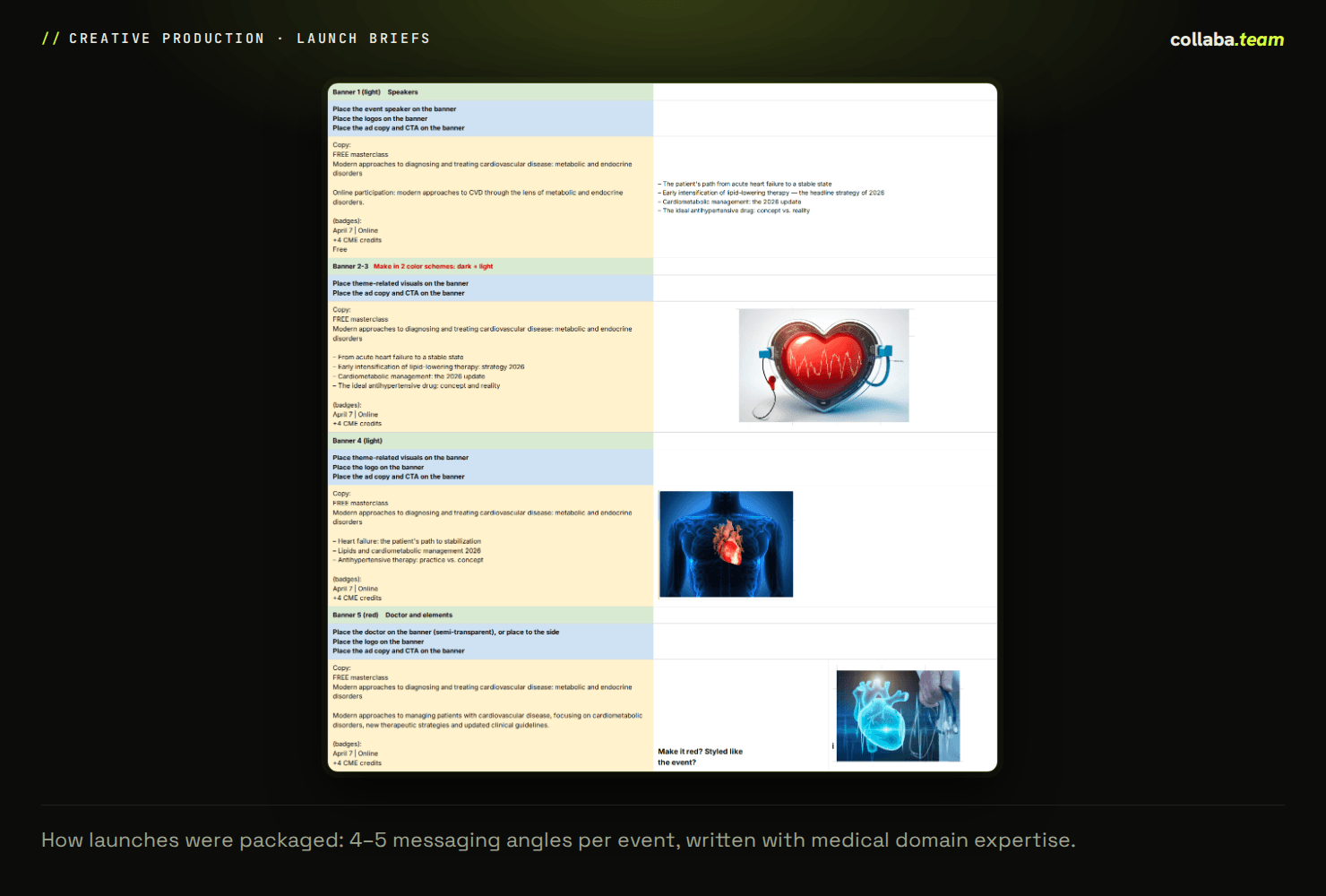Image resolution: width=1326 pixels, height=896 pixels.
Task: Select 'Heart failure: the patient's path to stabilization'
Action: pos(407,541)
